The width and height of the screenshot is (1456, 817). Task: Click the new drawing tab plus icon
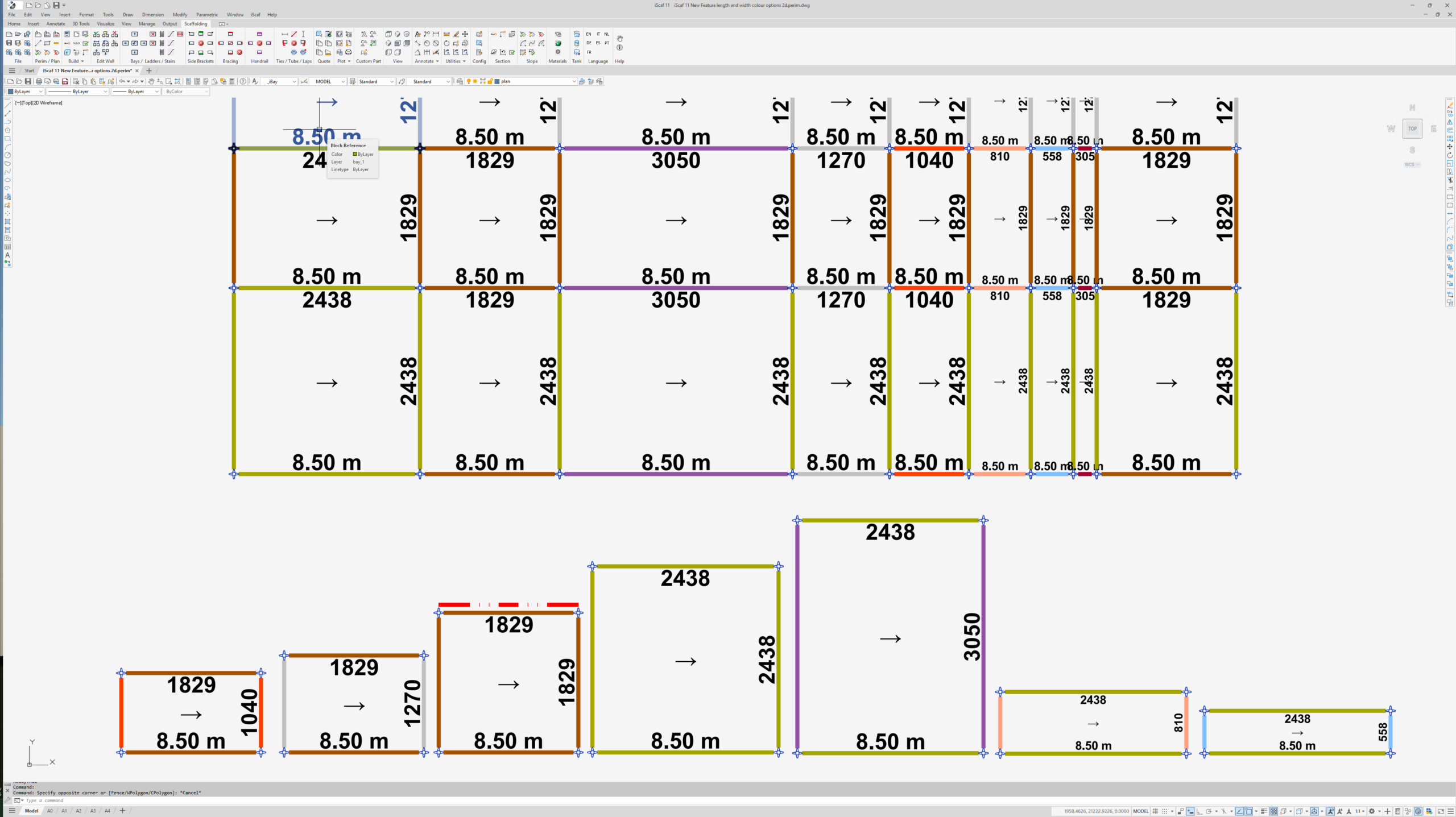(x=149, y=71)
